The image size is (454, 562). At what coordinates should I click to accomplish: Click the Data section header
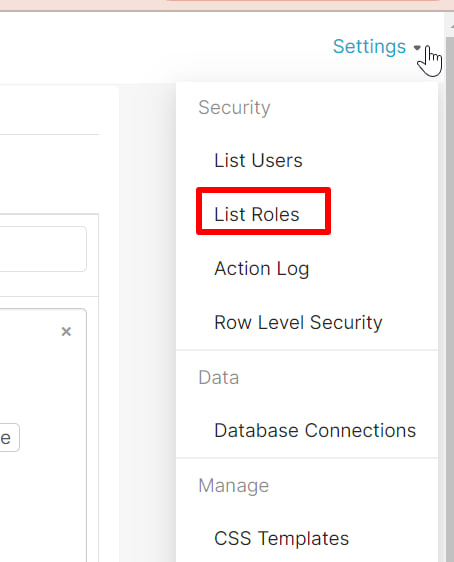219,377
